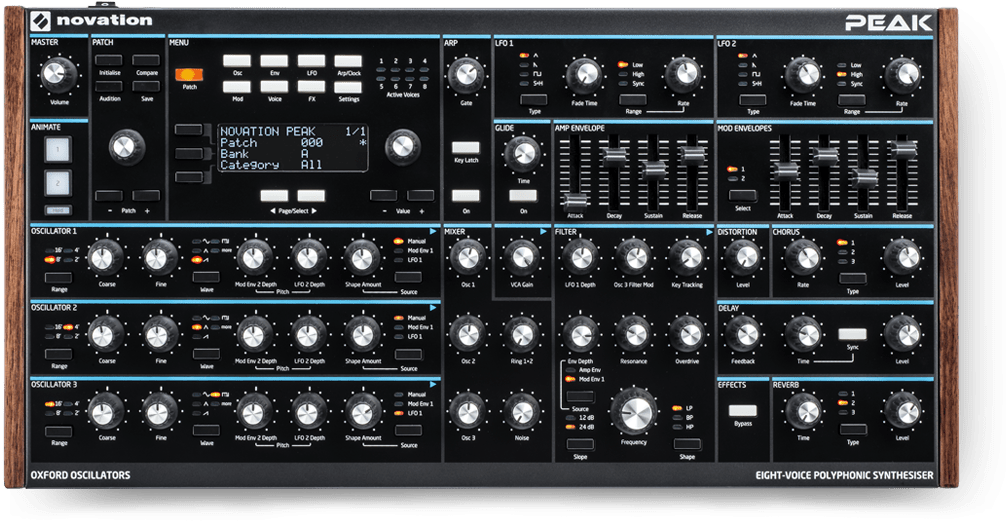1006x521 pixels.
Task: Go to next page with Page/Select right
Action: point(311,196)
